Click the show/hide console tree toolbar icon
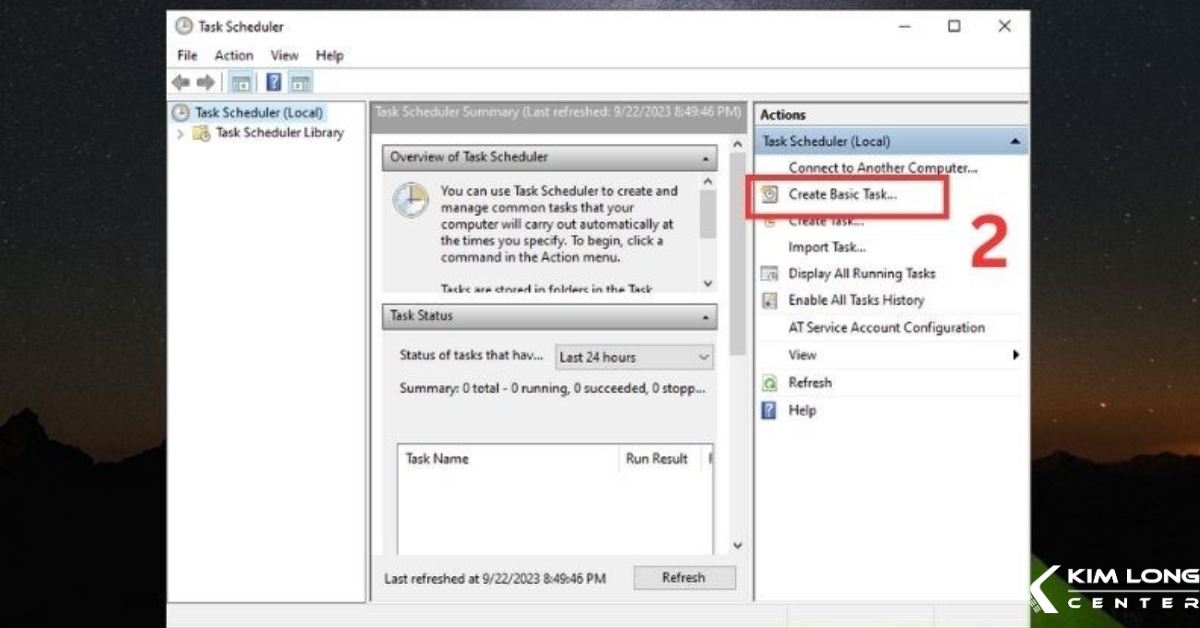This screenshot has width=1200, height=628. pos(240,82)
